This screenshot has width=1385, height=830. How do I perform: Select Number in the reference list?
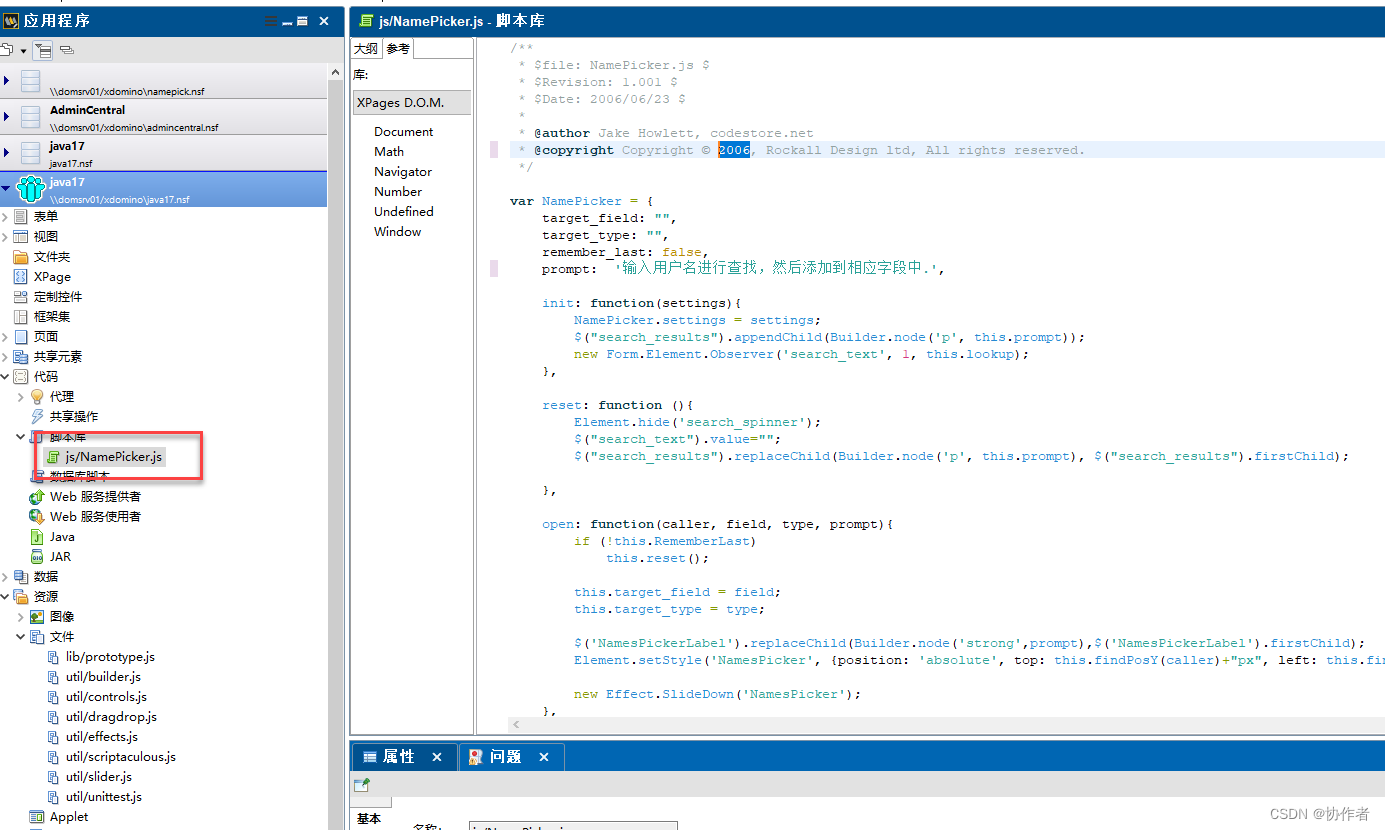(x=398, y=191)
